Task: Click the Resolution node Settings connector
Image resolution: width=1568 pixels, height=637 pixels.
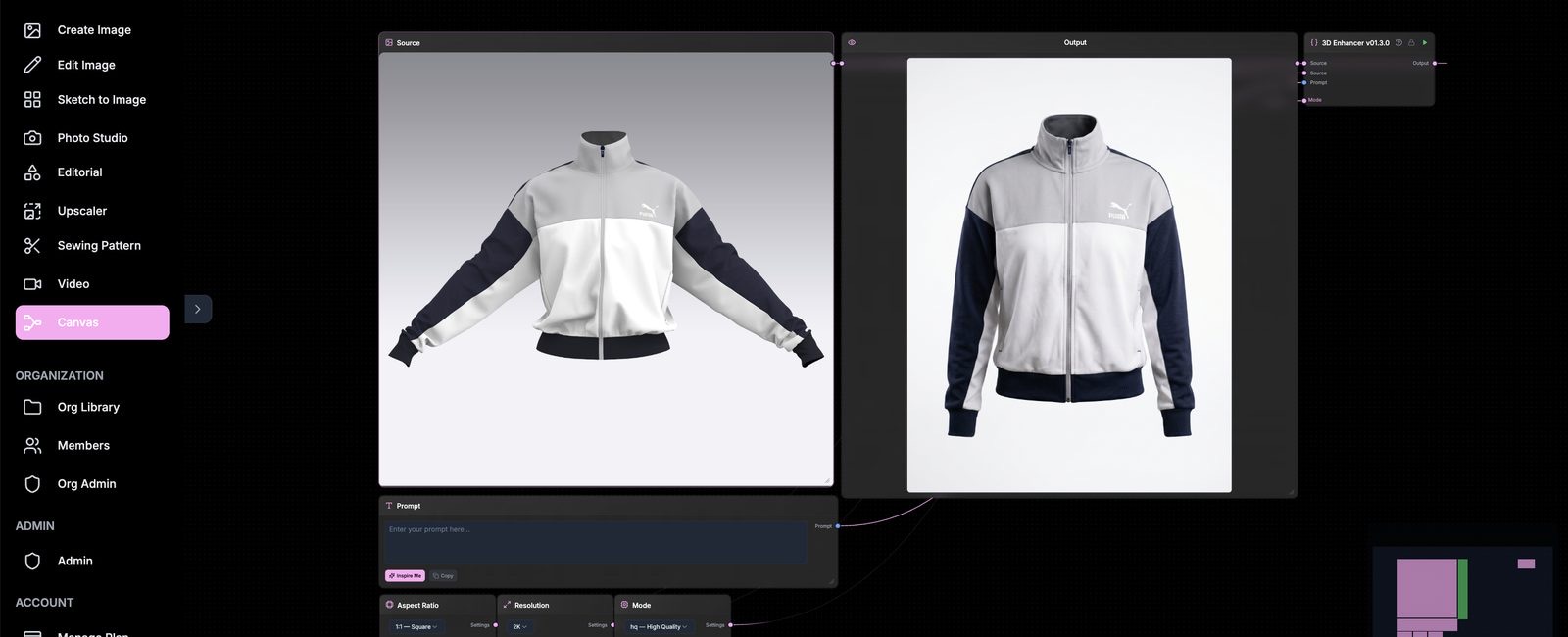Action: click(x=612, y=625)
